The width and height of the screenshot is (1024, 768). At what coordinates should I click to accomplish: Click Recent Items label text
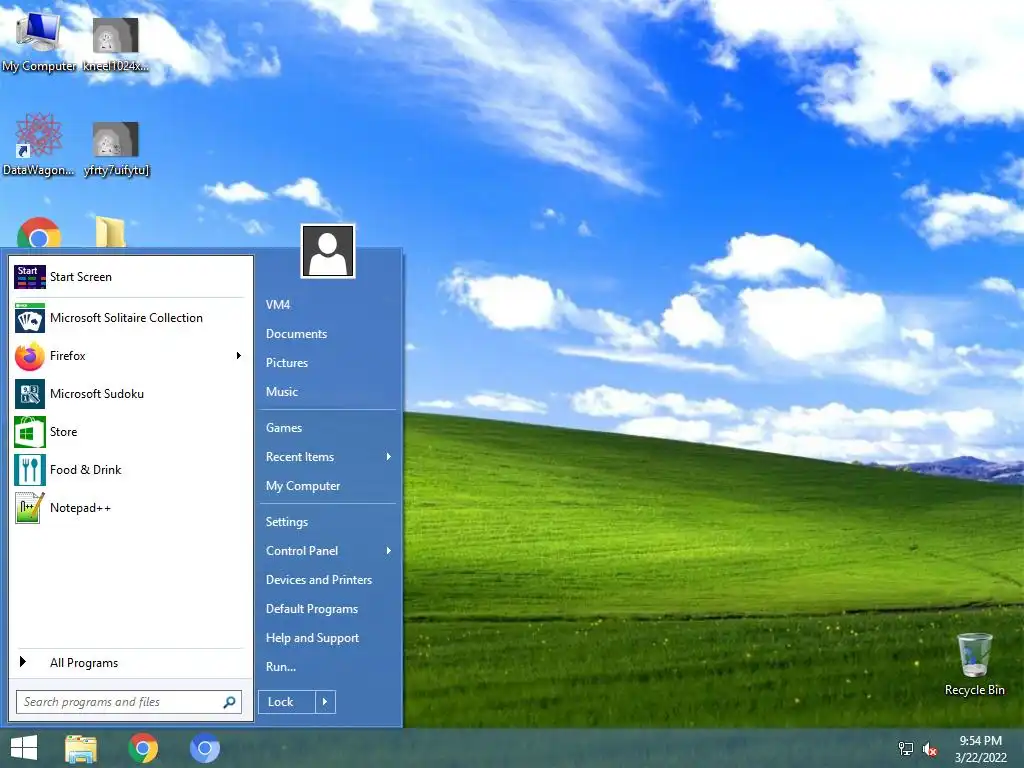(300, 457)
